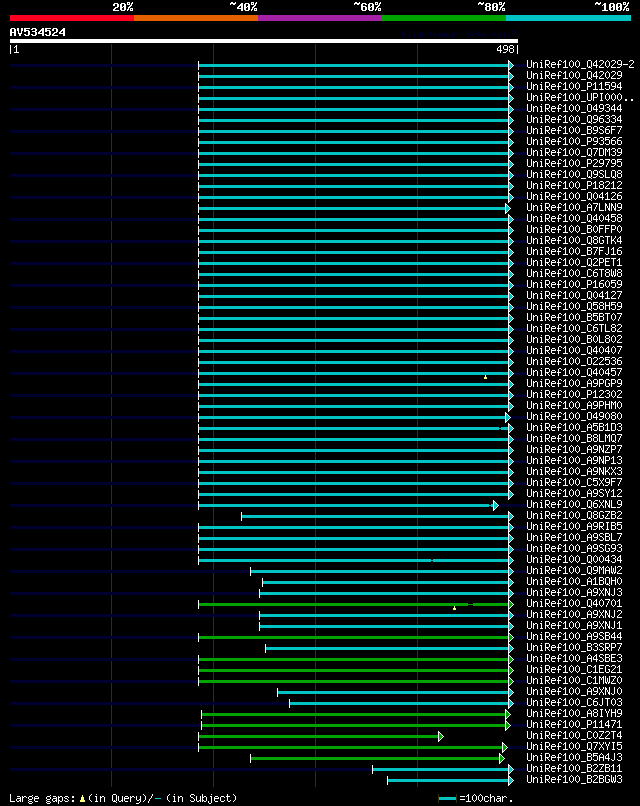Viewport: 640px width, 806px height.
Task: Click label UniRef100_Q6XNL9
Action: (574, 504)
